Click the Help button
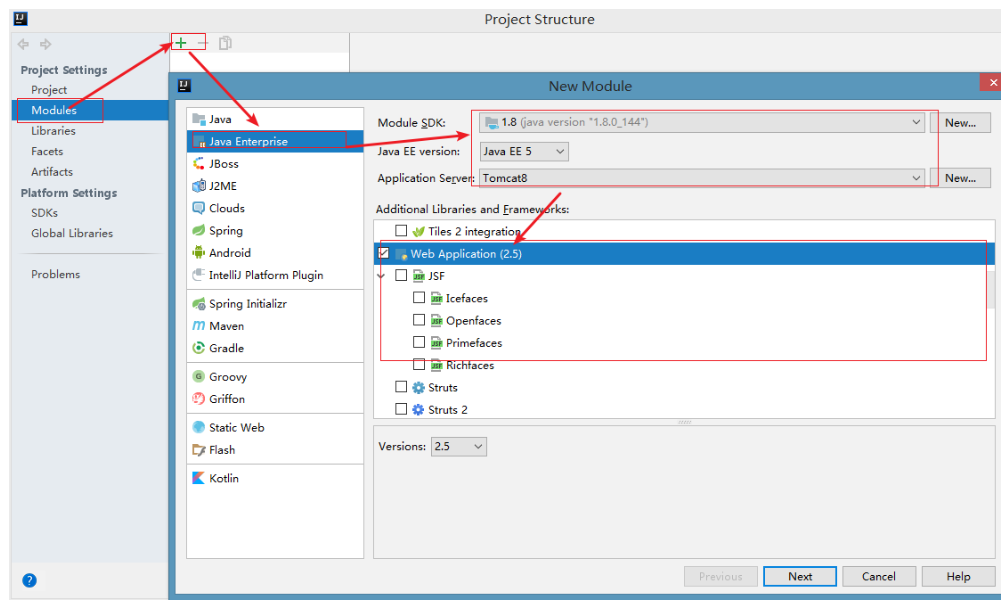The height and width of the screenshot is (606, 1007). [x=958, y=576]
